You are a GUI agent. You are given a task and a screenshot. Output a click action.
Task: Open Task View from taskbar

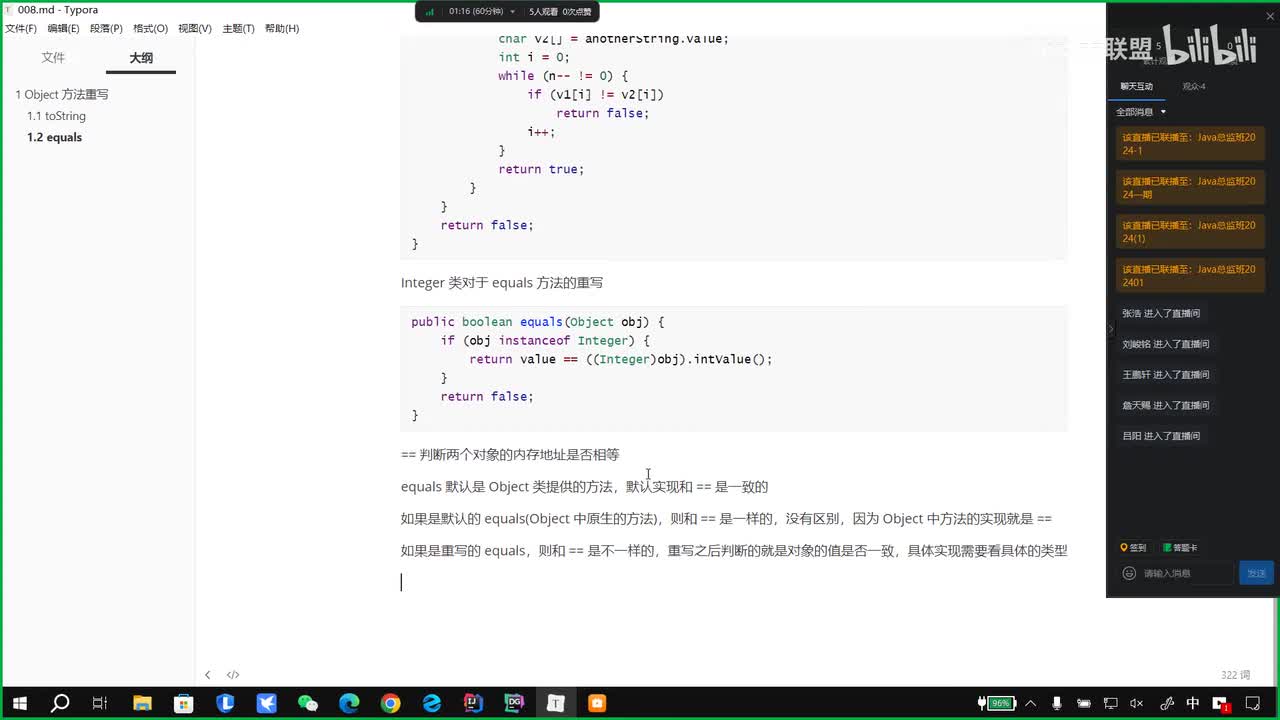coord(100,703)
